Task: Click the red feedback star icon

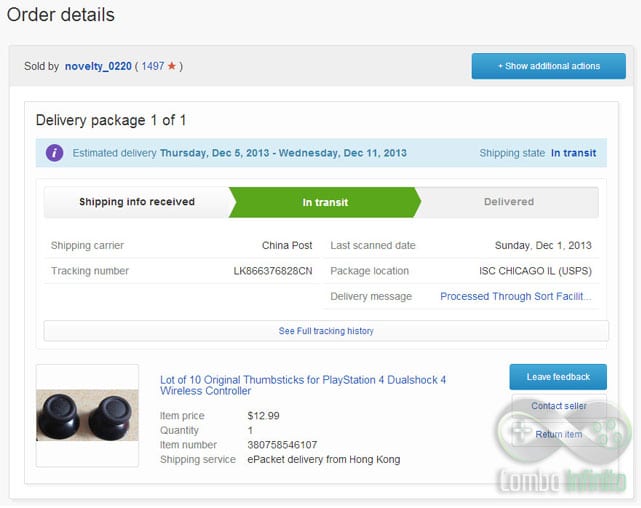Action: pyautogui.click(x=172, y=66)
